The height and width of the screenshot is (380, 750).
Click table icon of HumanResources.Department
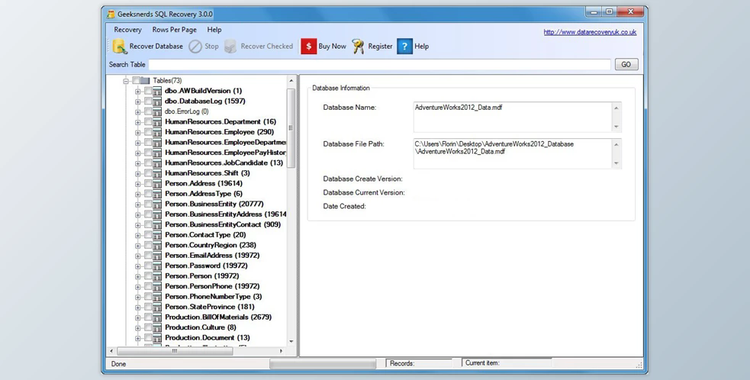[157, 122]
